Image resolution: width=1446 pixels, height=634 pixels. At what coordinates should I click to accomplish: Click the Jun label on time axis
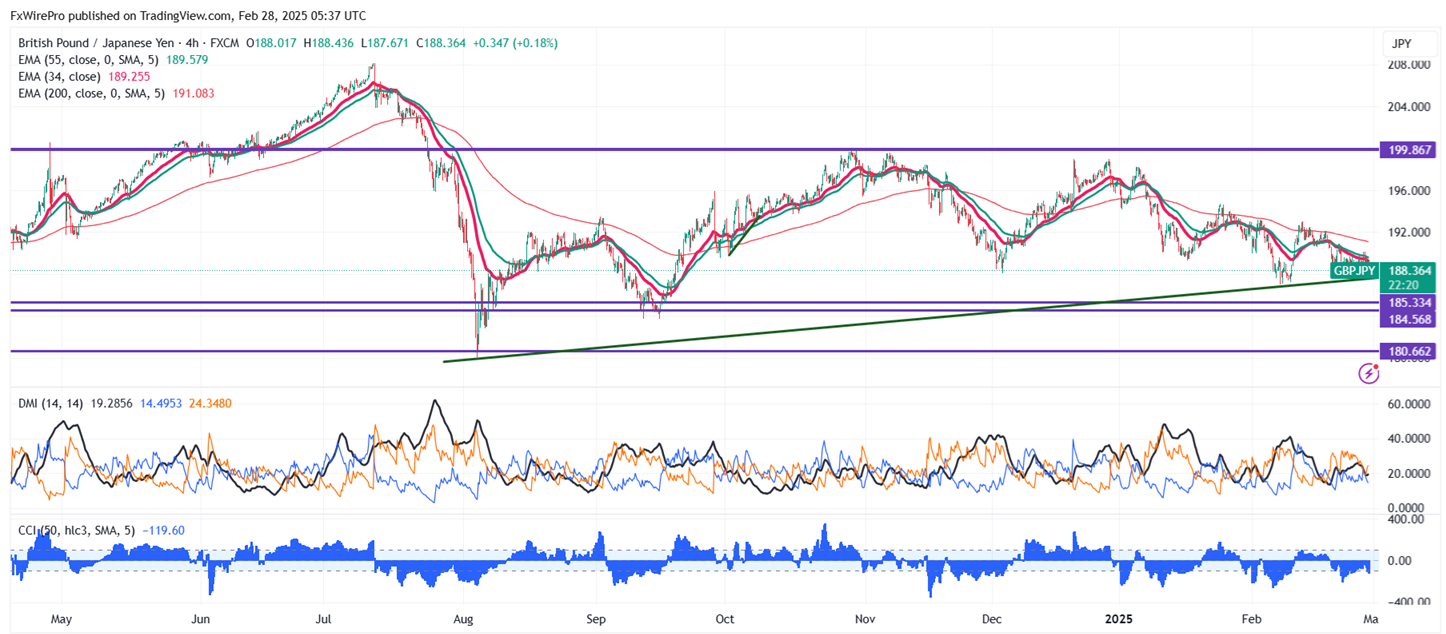click(x=201, y=619)
